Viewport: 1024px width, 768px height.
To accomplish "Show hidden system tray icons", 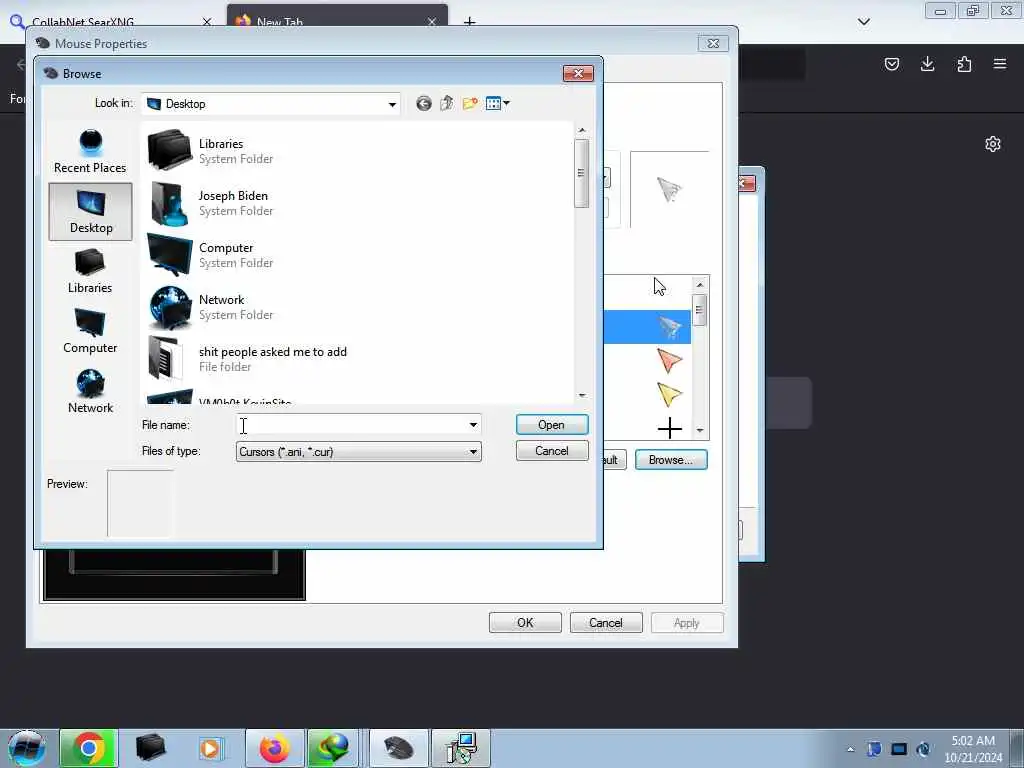I will click(850, 749).
